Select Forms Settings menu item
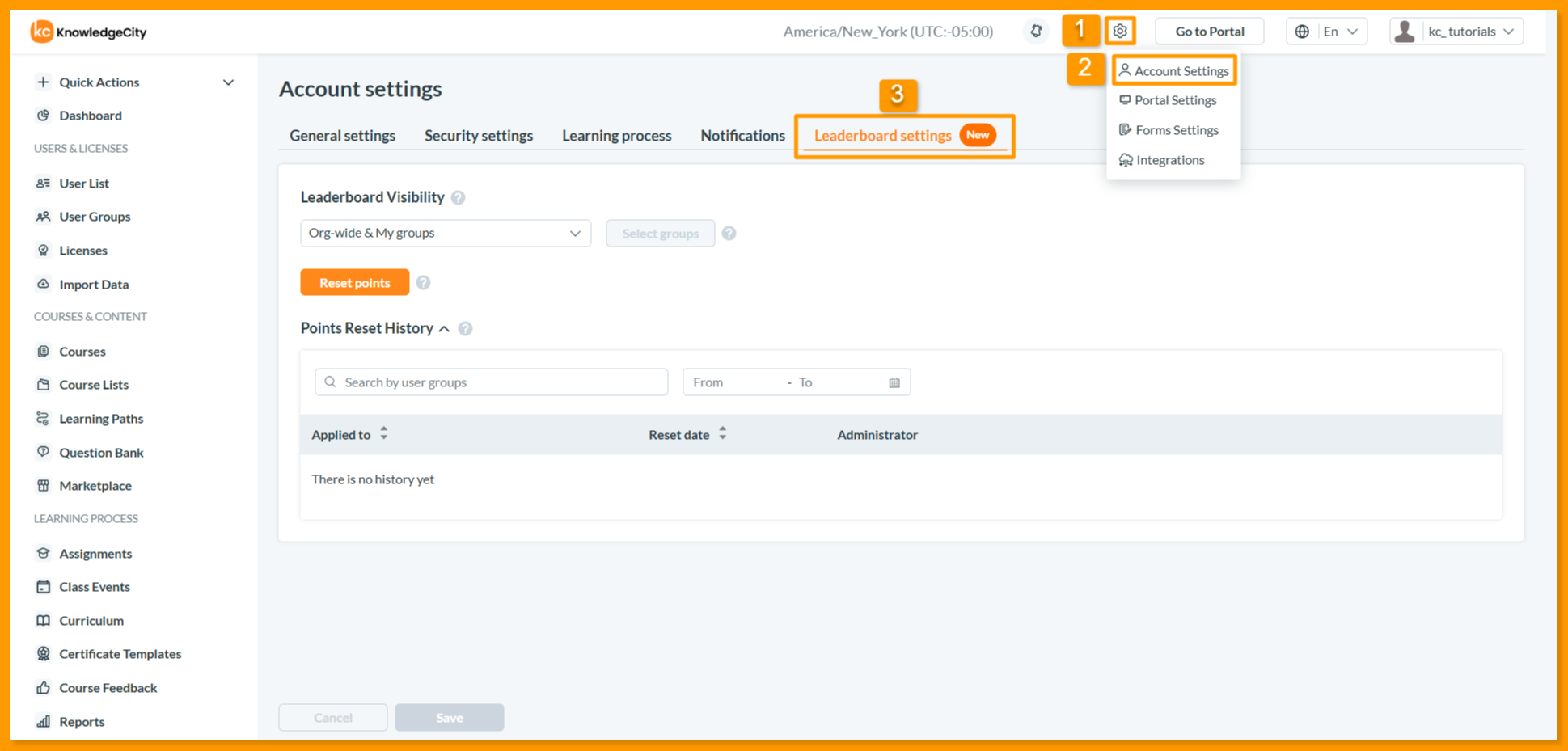Viewport: 1568px width, 751px height. click(1169, 130)
